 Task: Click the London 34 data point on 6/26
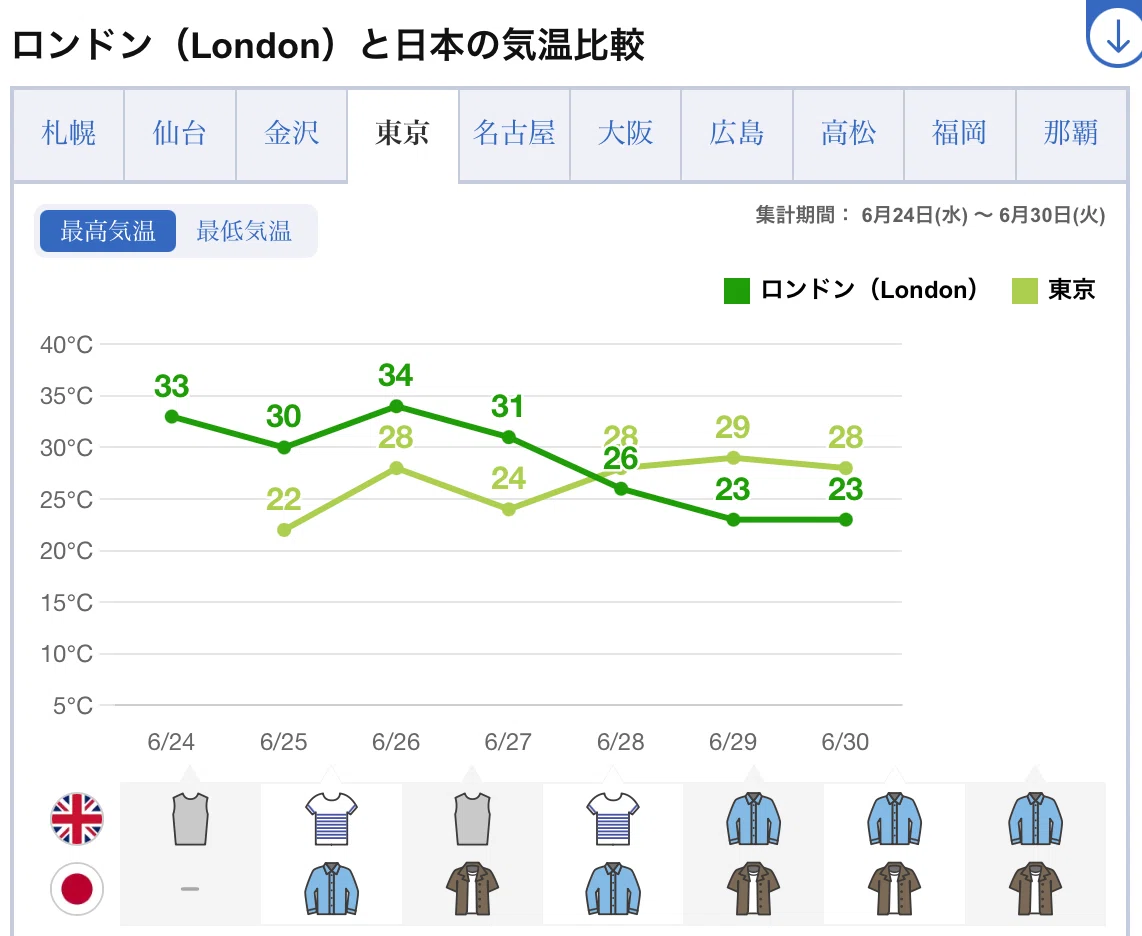tap(396, 406)
